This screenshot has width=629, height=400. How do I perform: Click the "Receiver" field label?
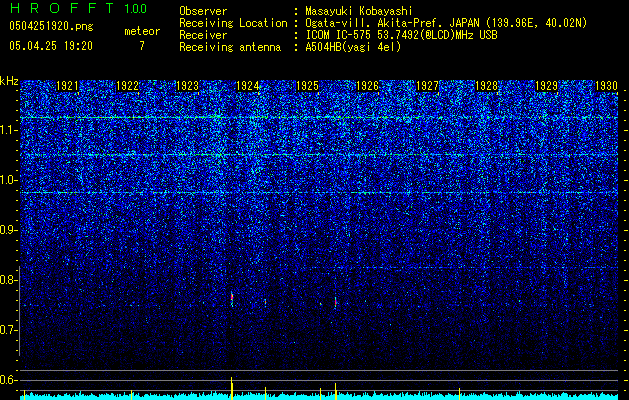coord(203,35)
